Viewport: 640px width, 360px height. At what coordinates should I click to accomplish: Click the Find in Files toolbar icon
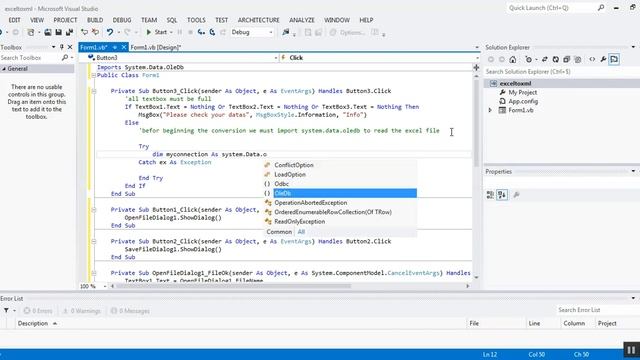(x=286, y=32)
